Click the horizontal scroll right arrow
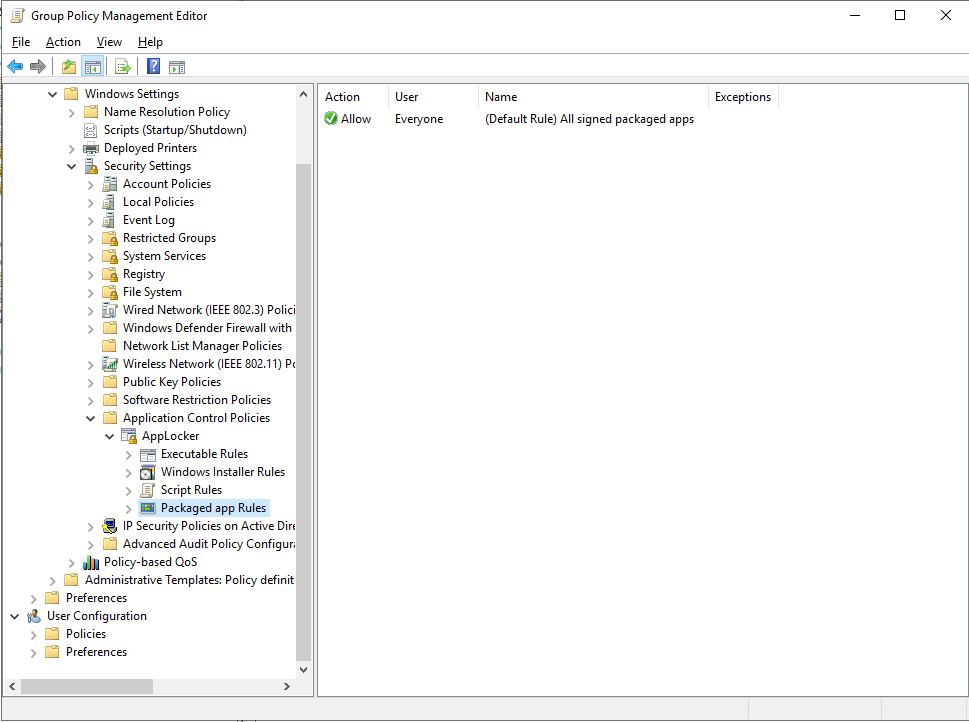The width and height of the screenshot is (969, 722). point(287,686)
